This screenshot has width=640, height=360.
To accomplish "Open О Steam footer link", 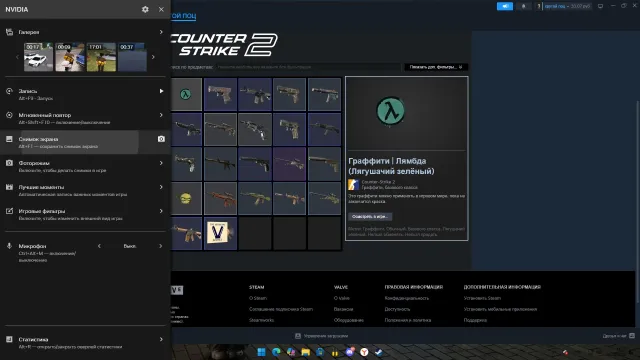I will point(258,298).
